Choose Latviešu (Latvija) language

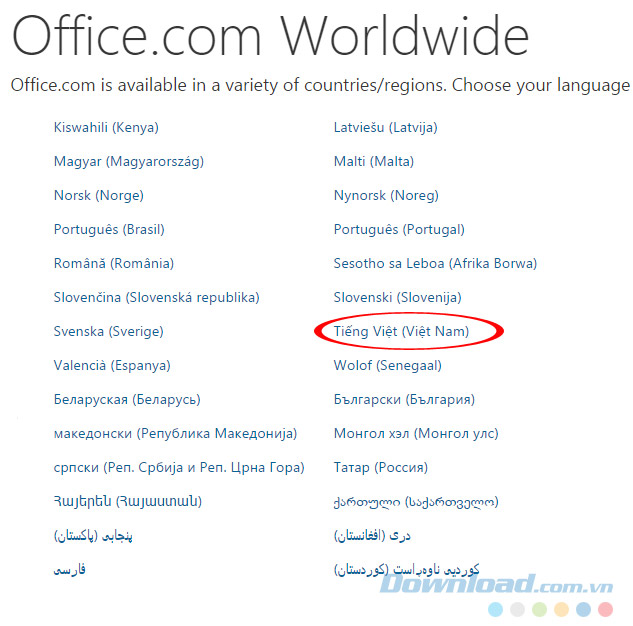point(386,128)
